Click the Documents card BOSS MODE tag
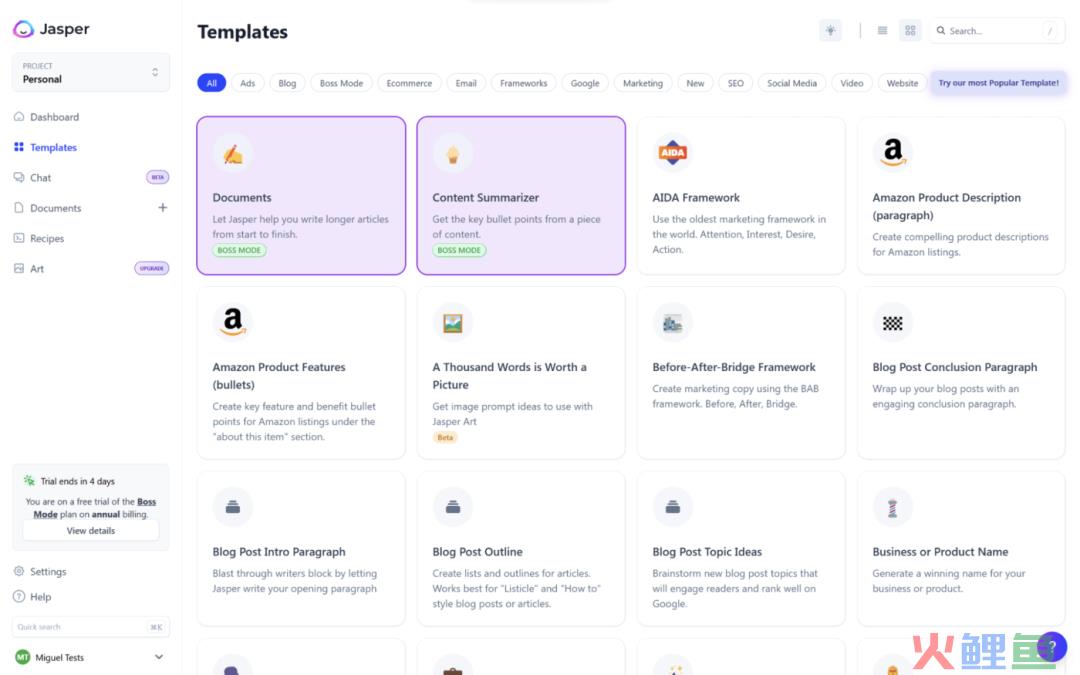Screen dimensions: 1080x675 pyautogui.click(x=239, y=250)
